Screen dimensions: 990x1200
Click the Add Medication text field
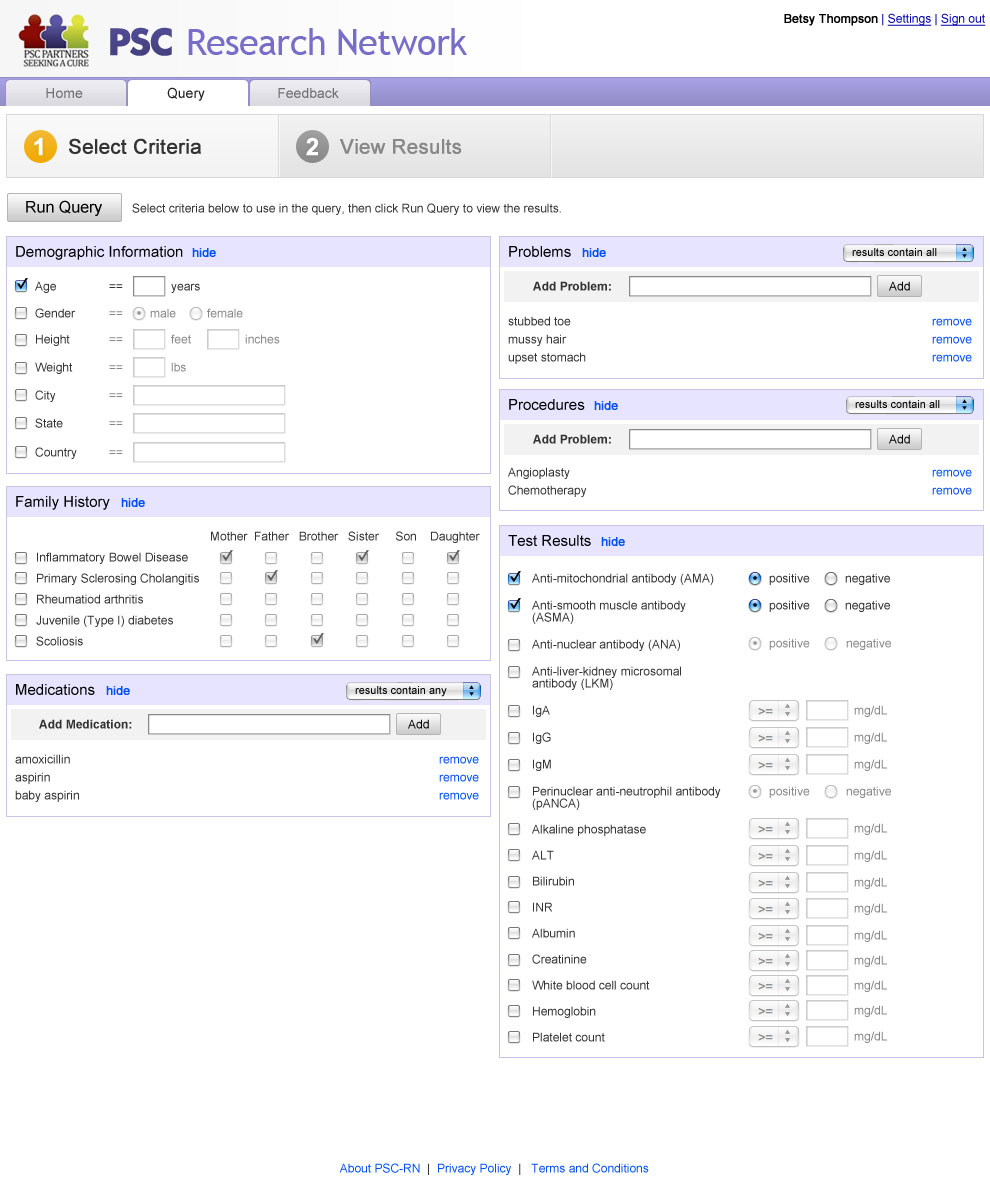269,724
